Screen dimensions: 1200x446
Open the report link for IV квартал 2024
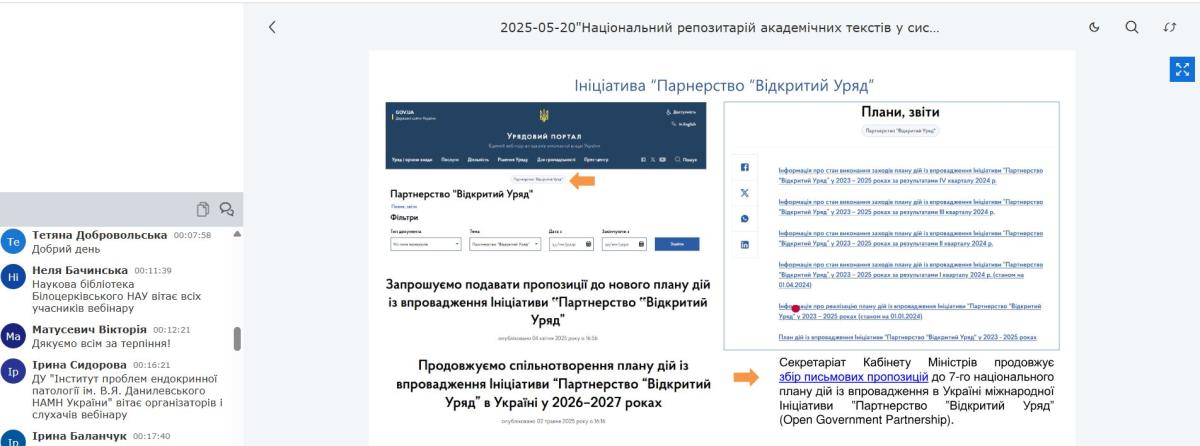[x=910, y=177]
